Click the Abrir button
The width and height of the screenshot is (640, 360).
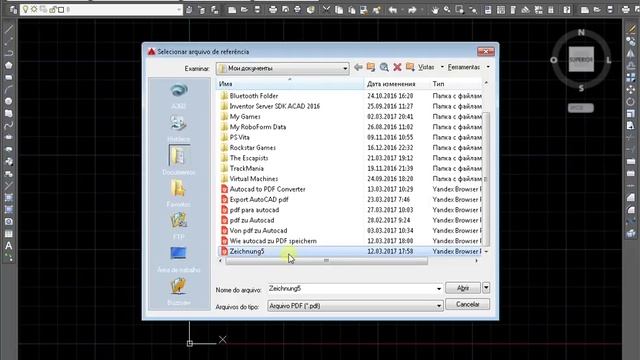pos(463,288)
